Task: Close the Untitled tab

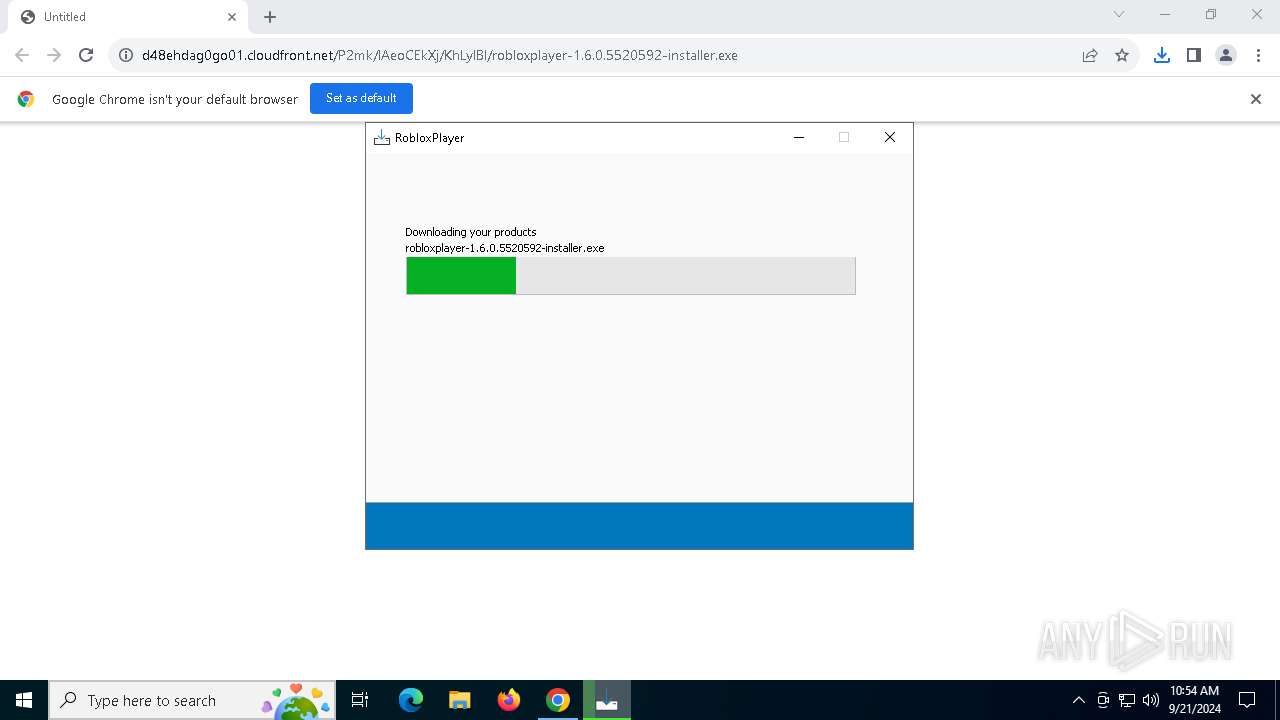Action: (x=232, y=17)
